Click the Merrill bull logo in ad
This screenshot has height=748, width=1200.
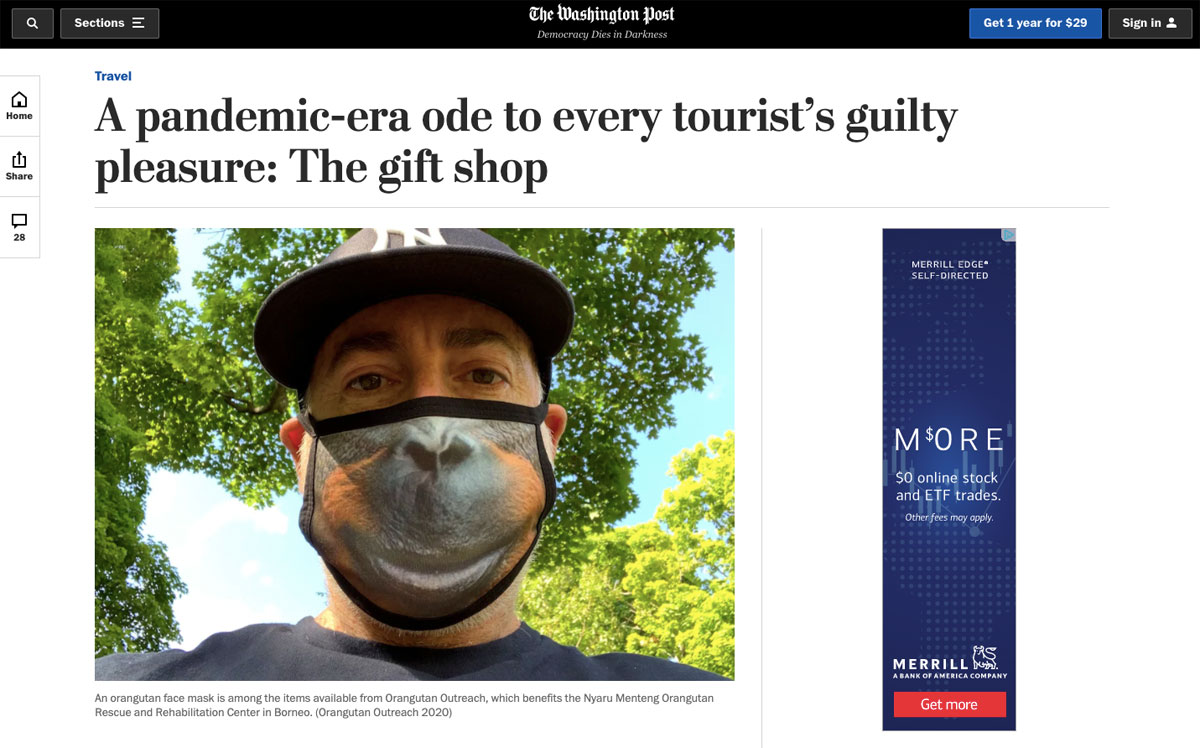tap(986, 658)
